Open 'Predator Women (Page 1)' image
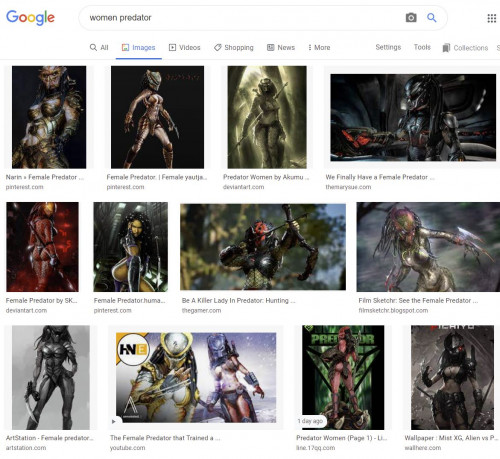This screenshot has height=459, width=500. 343,378
